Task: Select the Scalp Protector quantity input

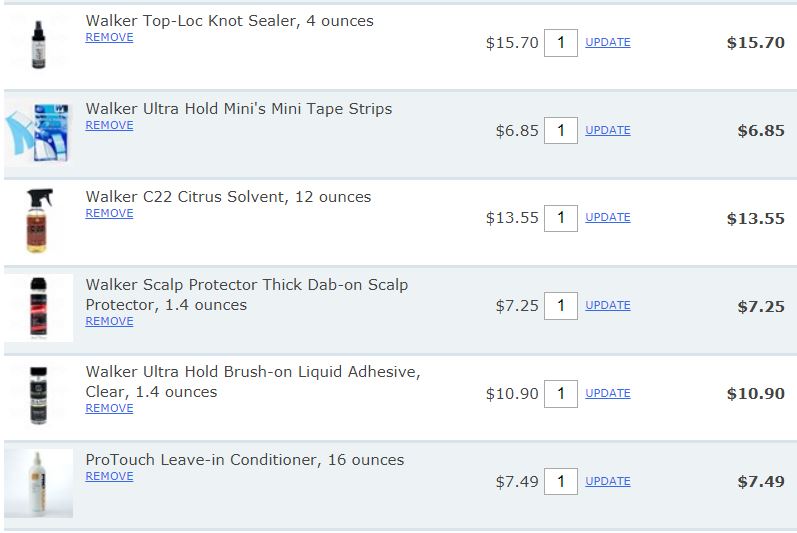Action: [x=561, y=305]
